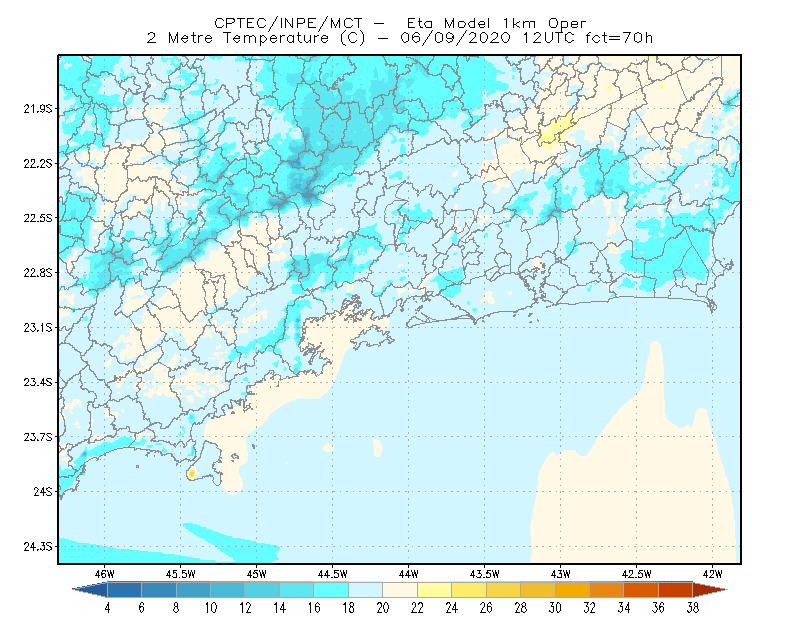Select the 16-18 cyan legend swatch
800x618 pixels.
[331, 590]
